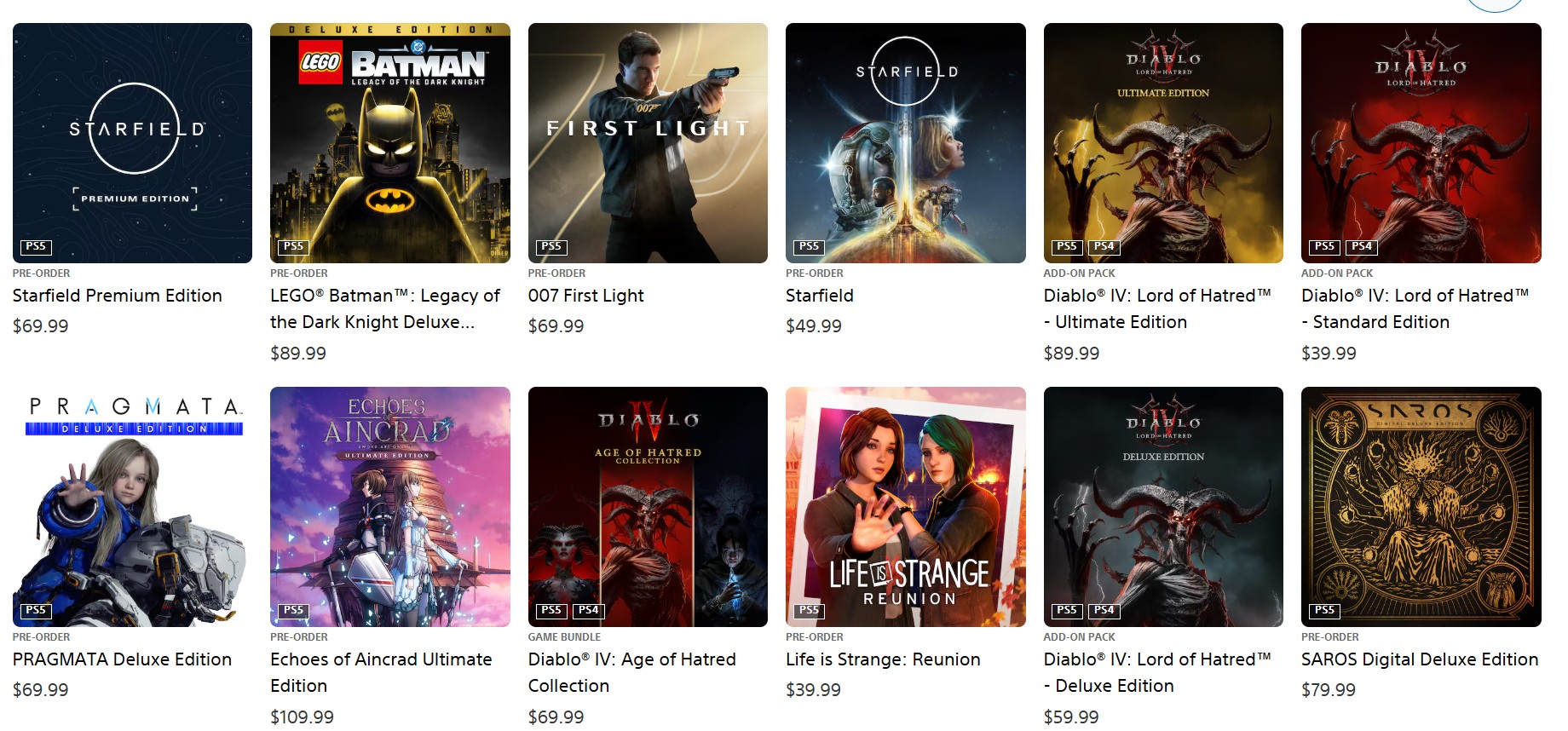Open the Starfield standard edition cover

[x=906, y=143]
